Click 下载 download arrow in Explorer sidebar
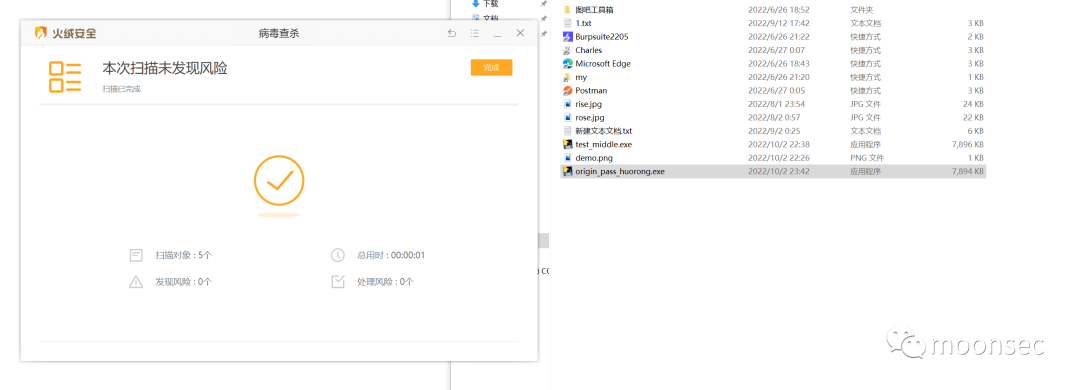 point(475,3)
